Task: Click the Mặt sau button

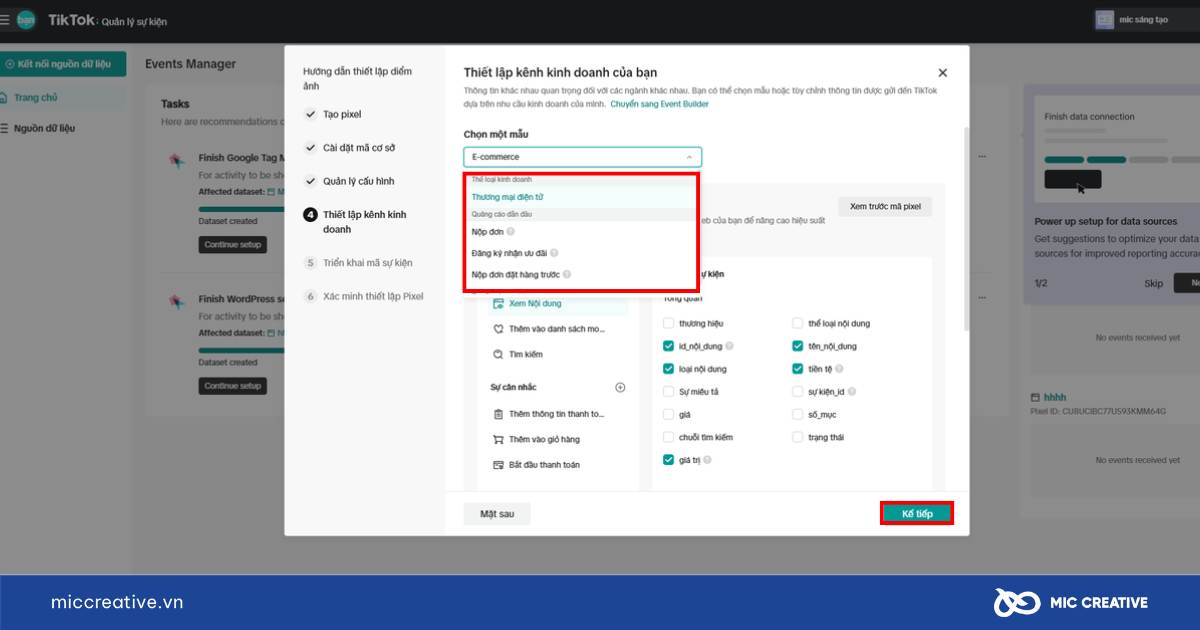Action: [x=497, y=513]
